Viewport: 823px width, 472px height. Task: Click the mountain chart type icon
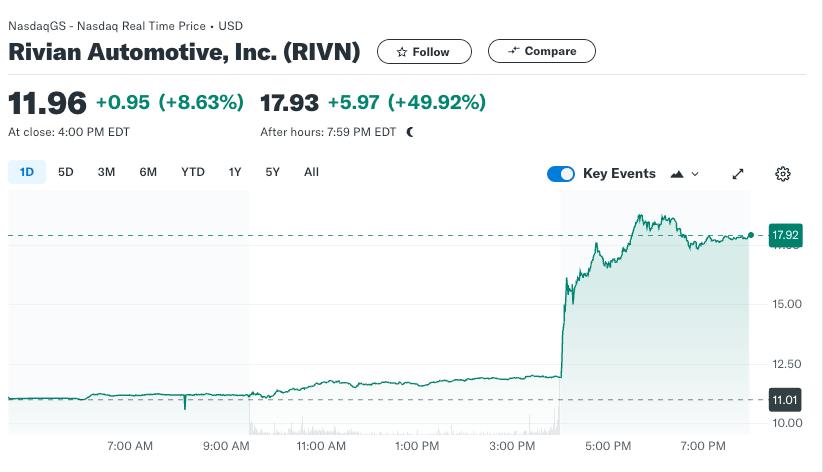point(677,174)
